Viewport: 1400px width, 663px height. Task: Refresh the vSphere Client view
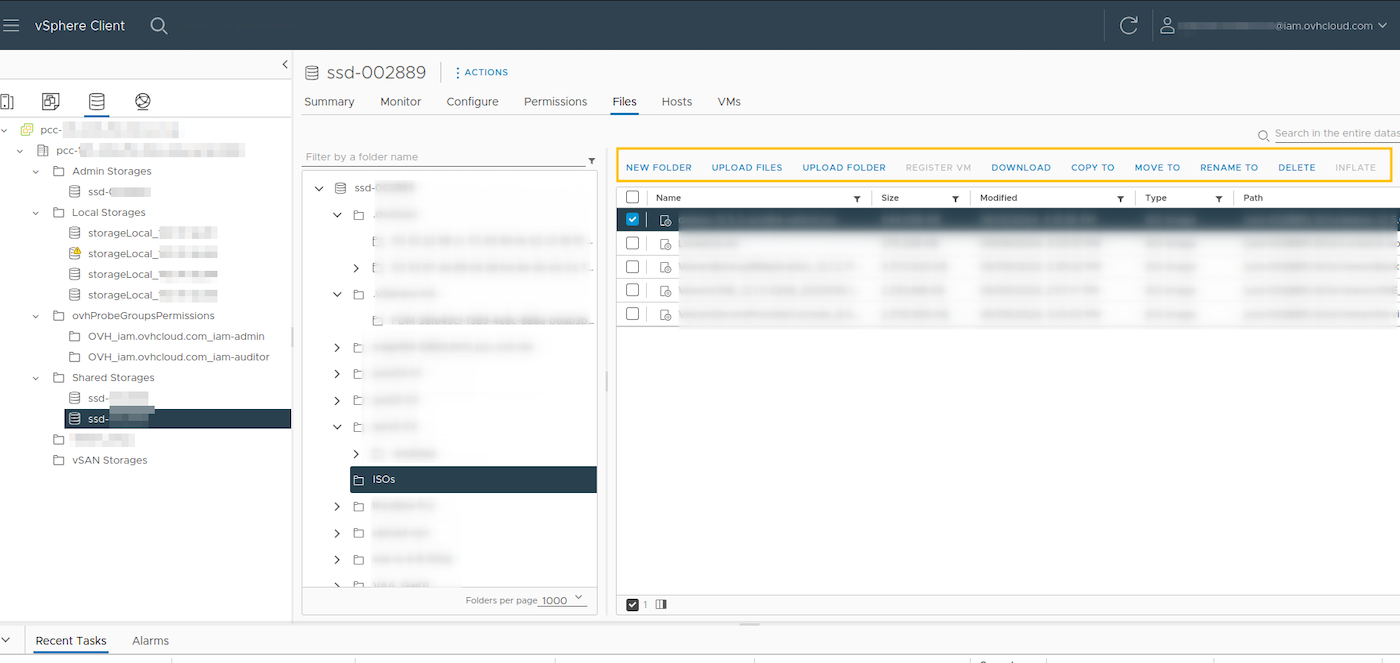point(1128,25)
